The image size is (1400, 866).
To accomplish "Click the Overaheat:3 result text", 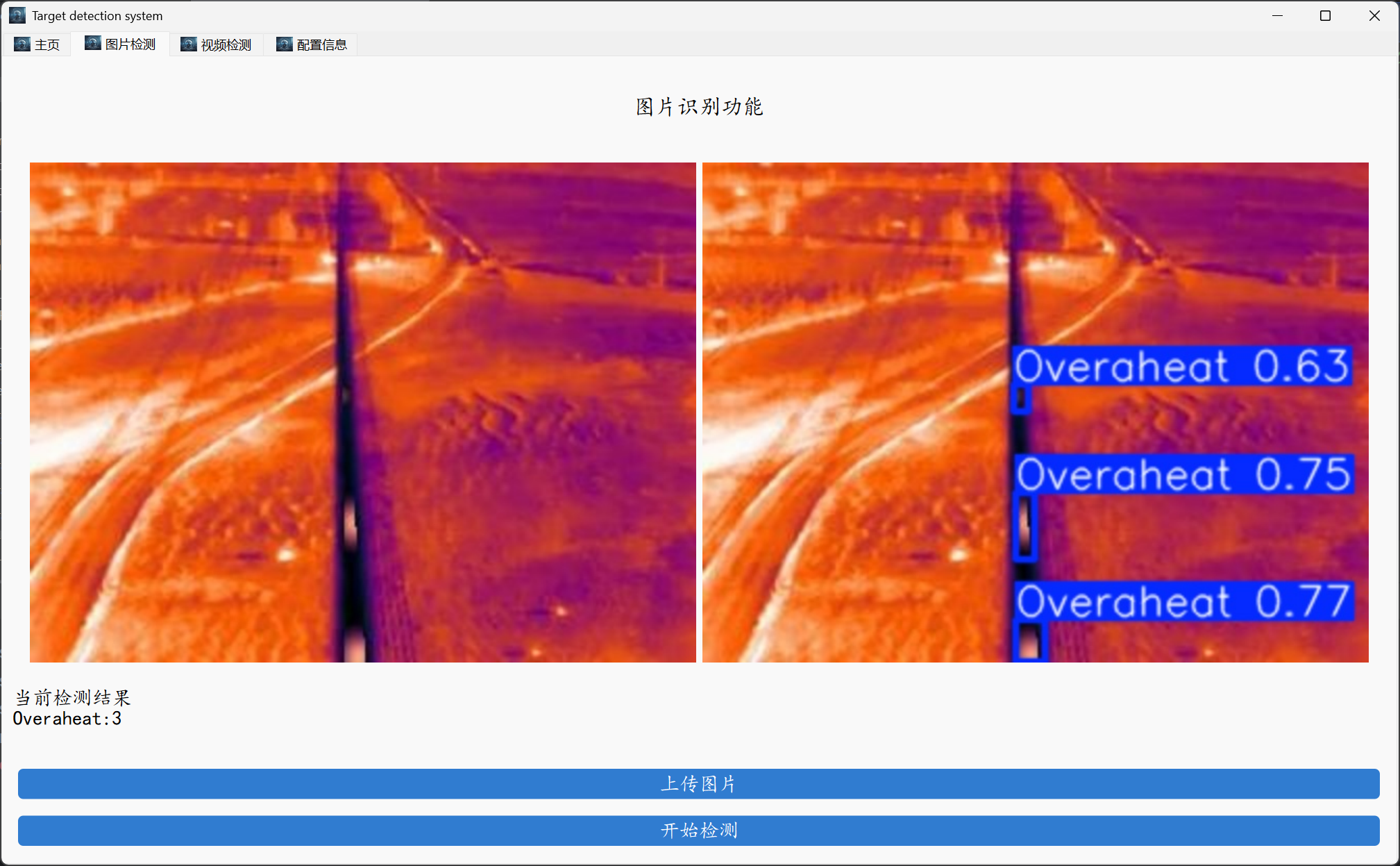I will point(67,719).
